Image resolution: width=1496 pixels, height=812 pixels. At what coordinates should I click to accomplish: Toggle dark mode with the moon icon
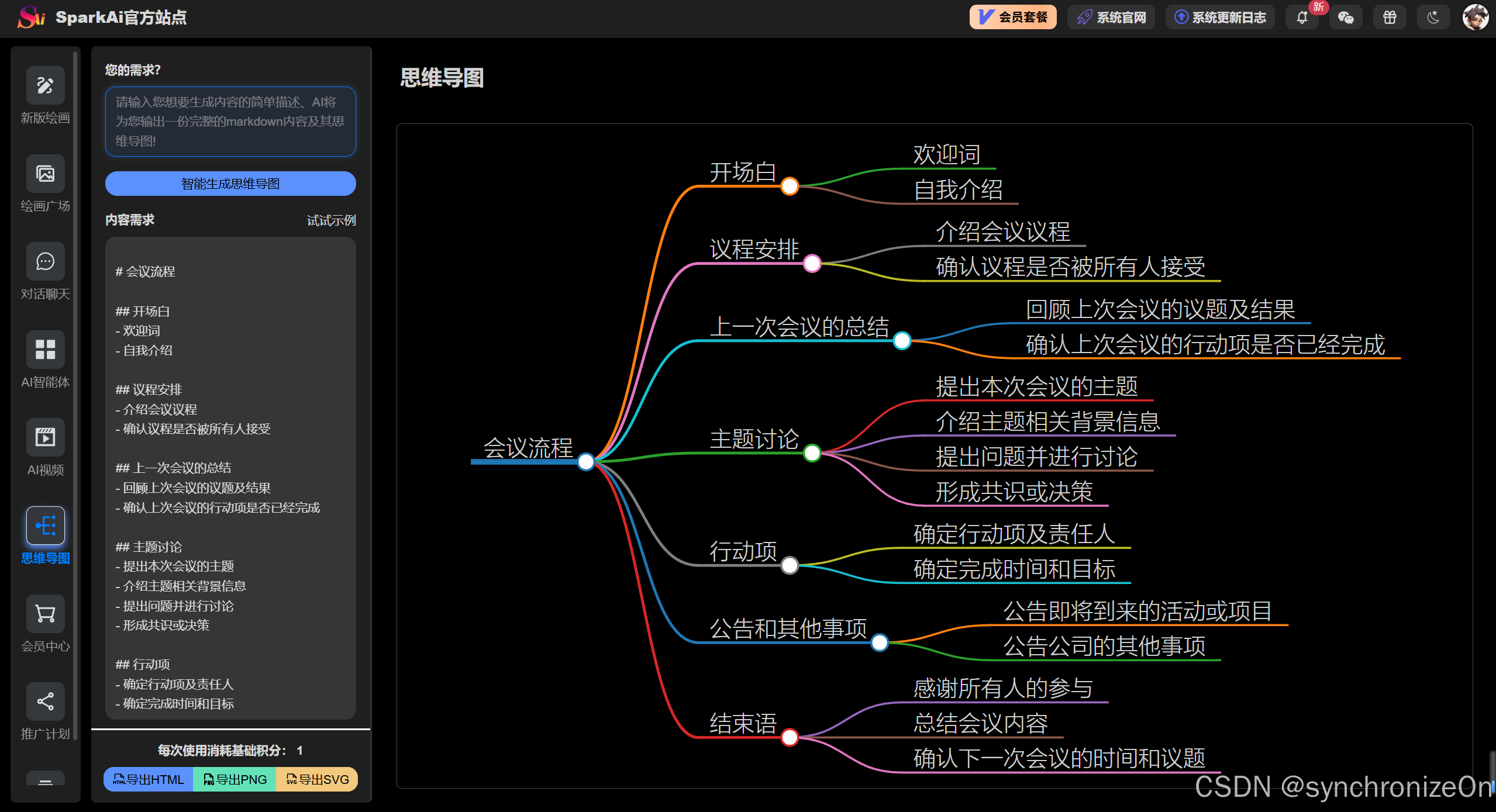pyautogui.click(x=1433, y=18)
